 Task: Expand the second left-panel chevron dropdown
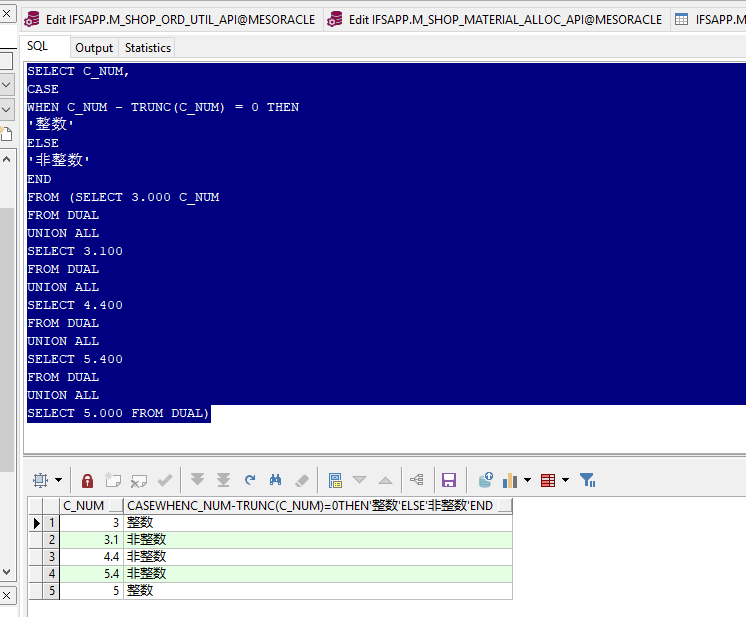click(x=7, y=109)
